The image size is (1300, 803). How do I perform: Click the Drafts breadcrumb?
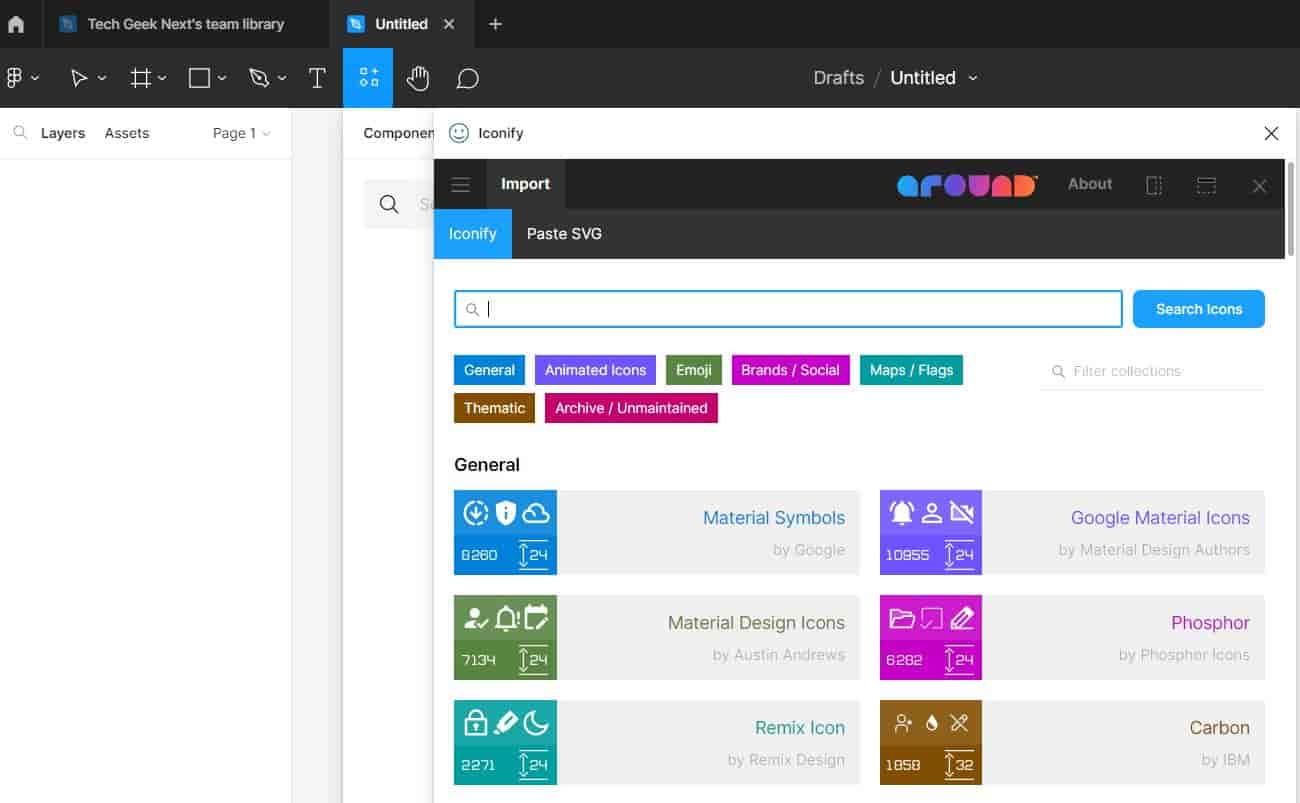click(x=838, y=78)
